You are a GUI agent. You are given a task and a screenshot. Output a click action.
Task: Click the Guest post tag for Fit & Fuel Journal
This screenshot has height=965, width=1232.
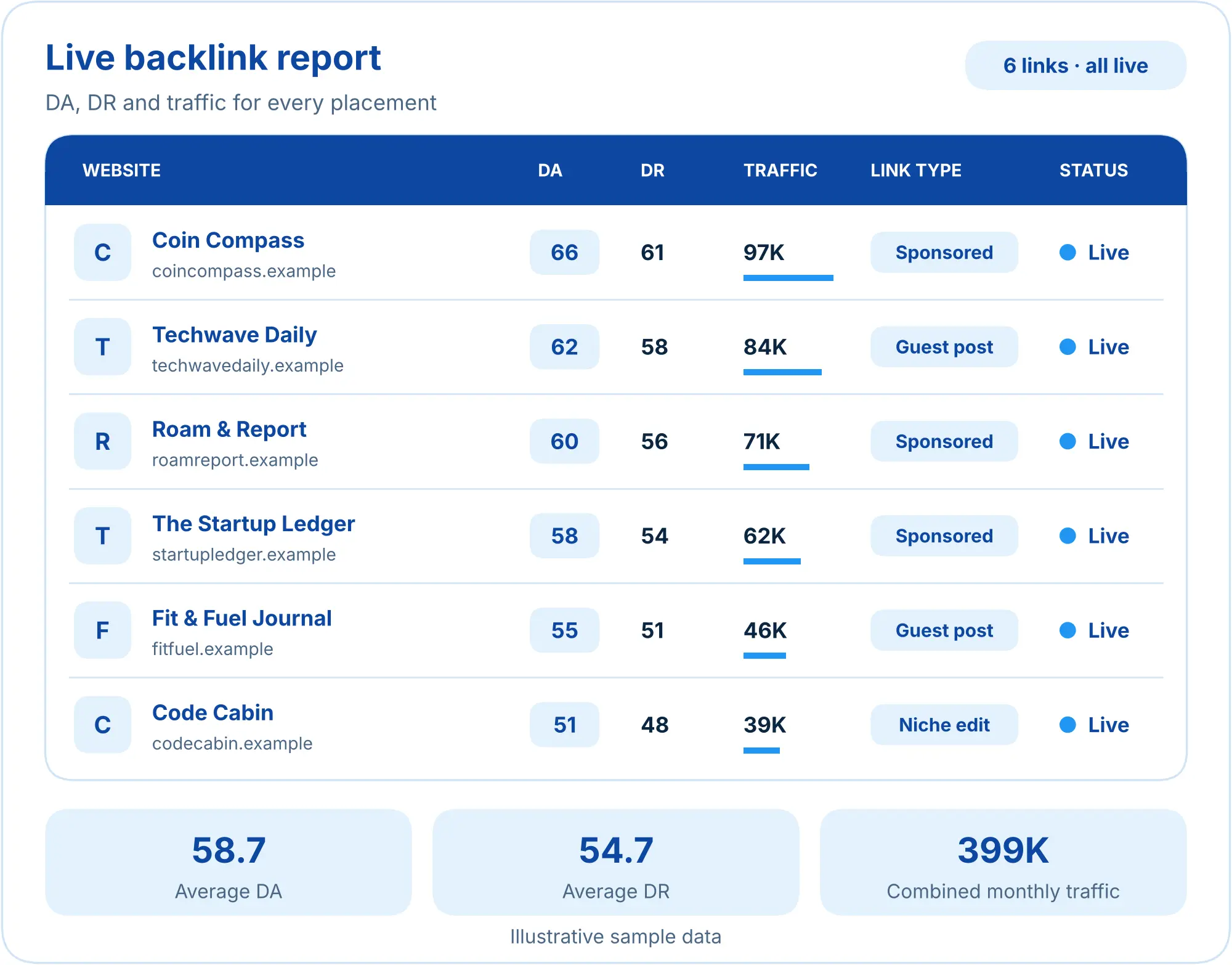click(x=944, y=630)
